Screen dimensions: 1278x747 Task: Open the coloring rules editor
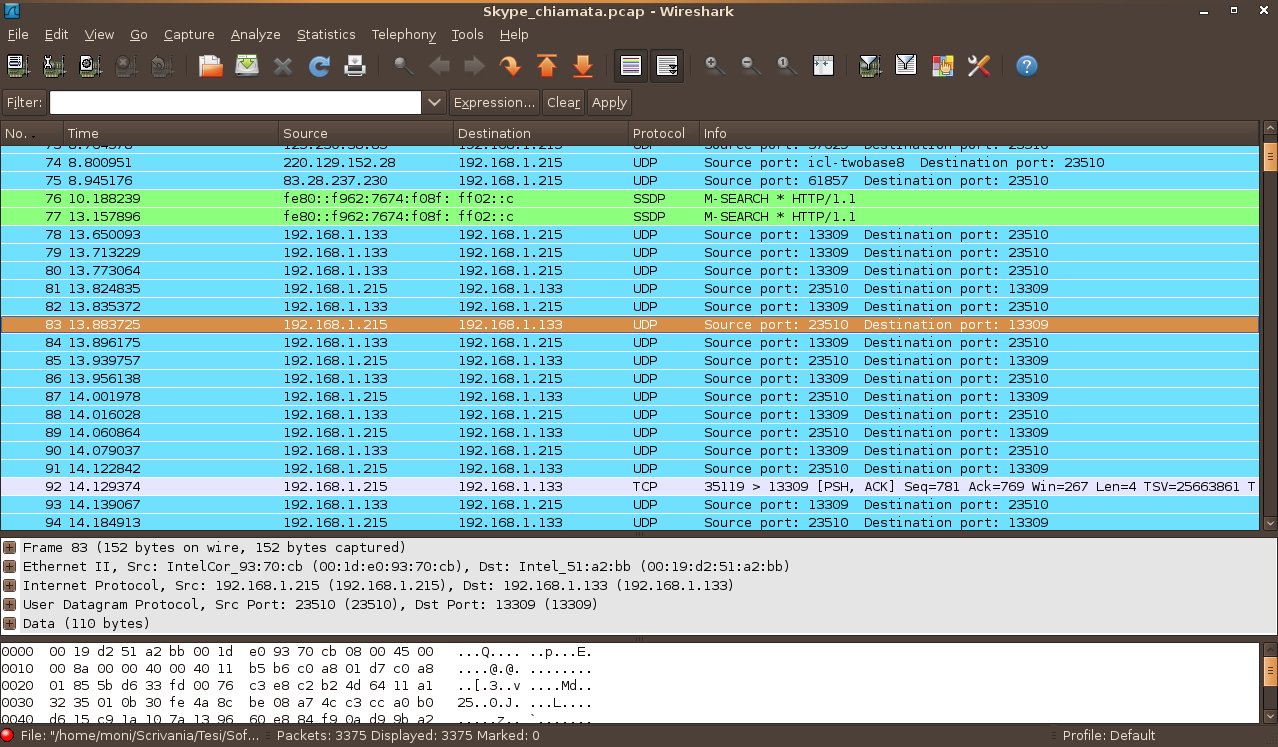point(942,66)
